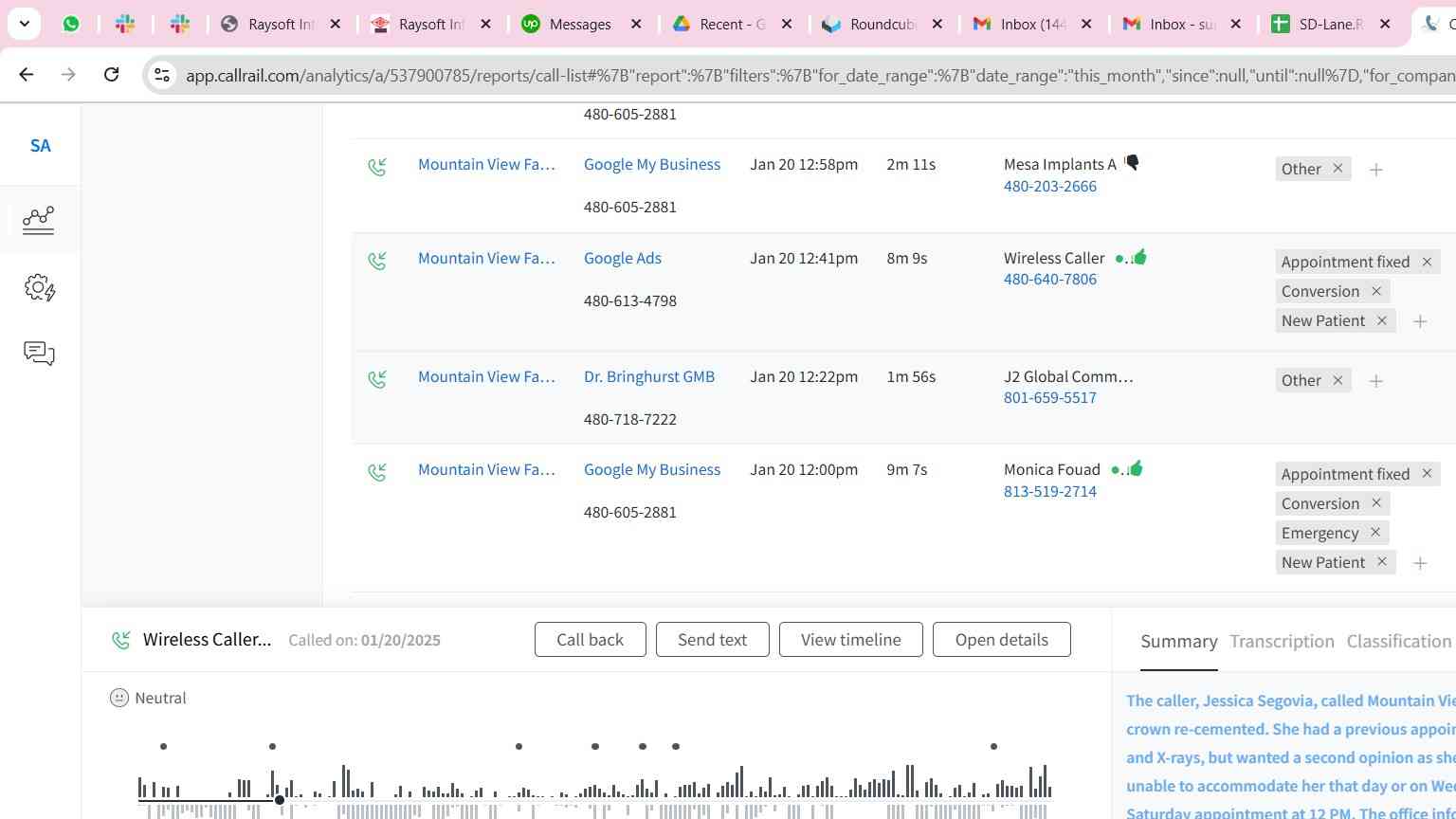Reload the CallRail page
This screenshot has height=819, width=1456.
(111, 74)
